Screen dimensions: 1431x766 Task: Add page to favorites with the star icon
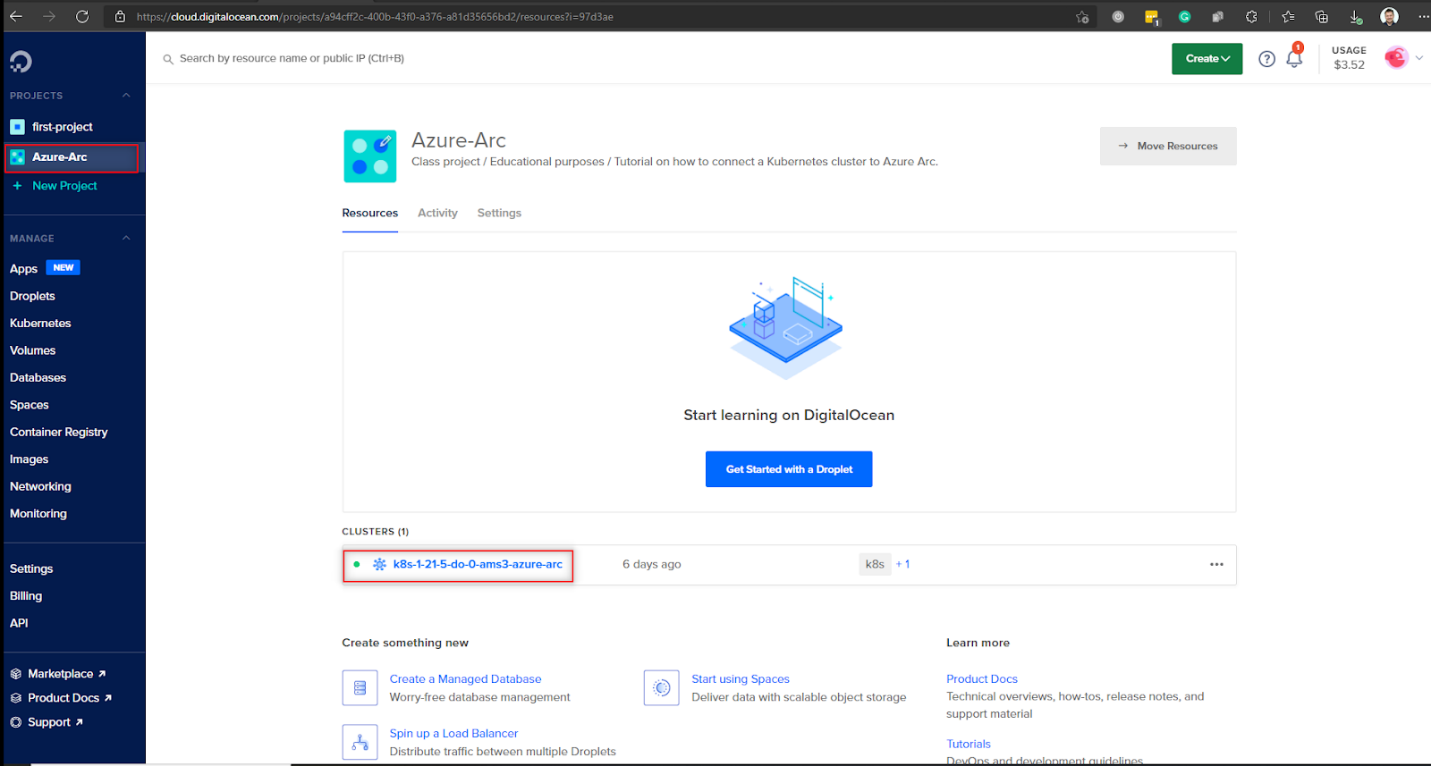click(x=1082, y=17)
